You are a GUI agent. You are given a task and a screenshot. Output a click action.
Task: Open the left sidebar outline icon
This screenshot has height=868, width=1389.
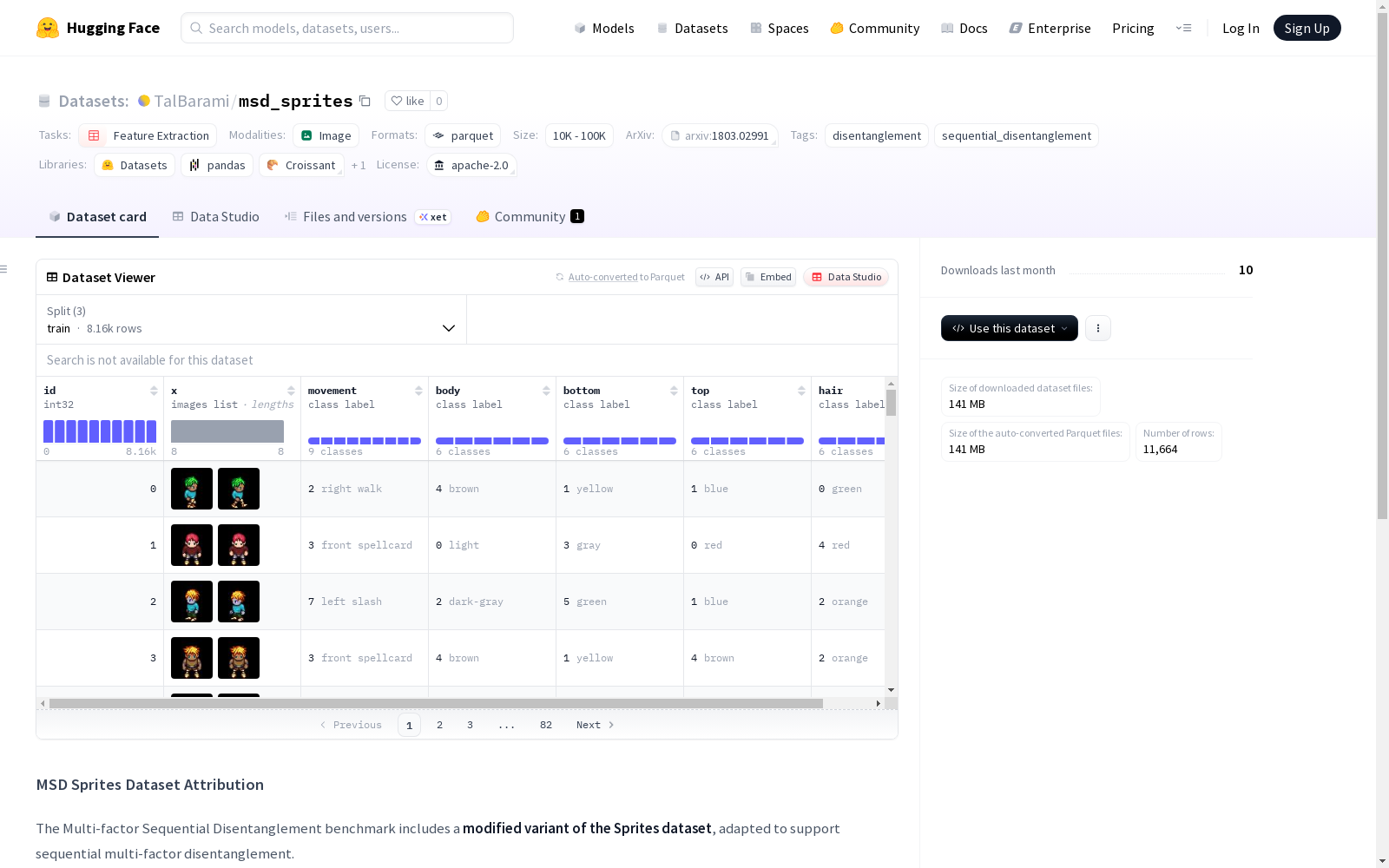coord(4,269)
